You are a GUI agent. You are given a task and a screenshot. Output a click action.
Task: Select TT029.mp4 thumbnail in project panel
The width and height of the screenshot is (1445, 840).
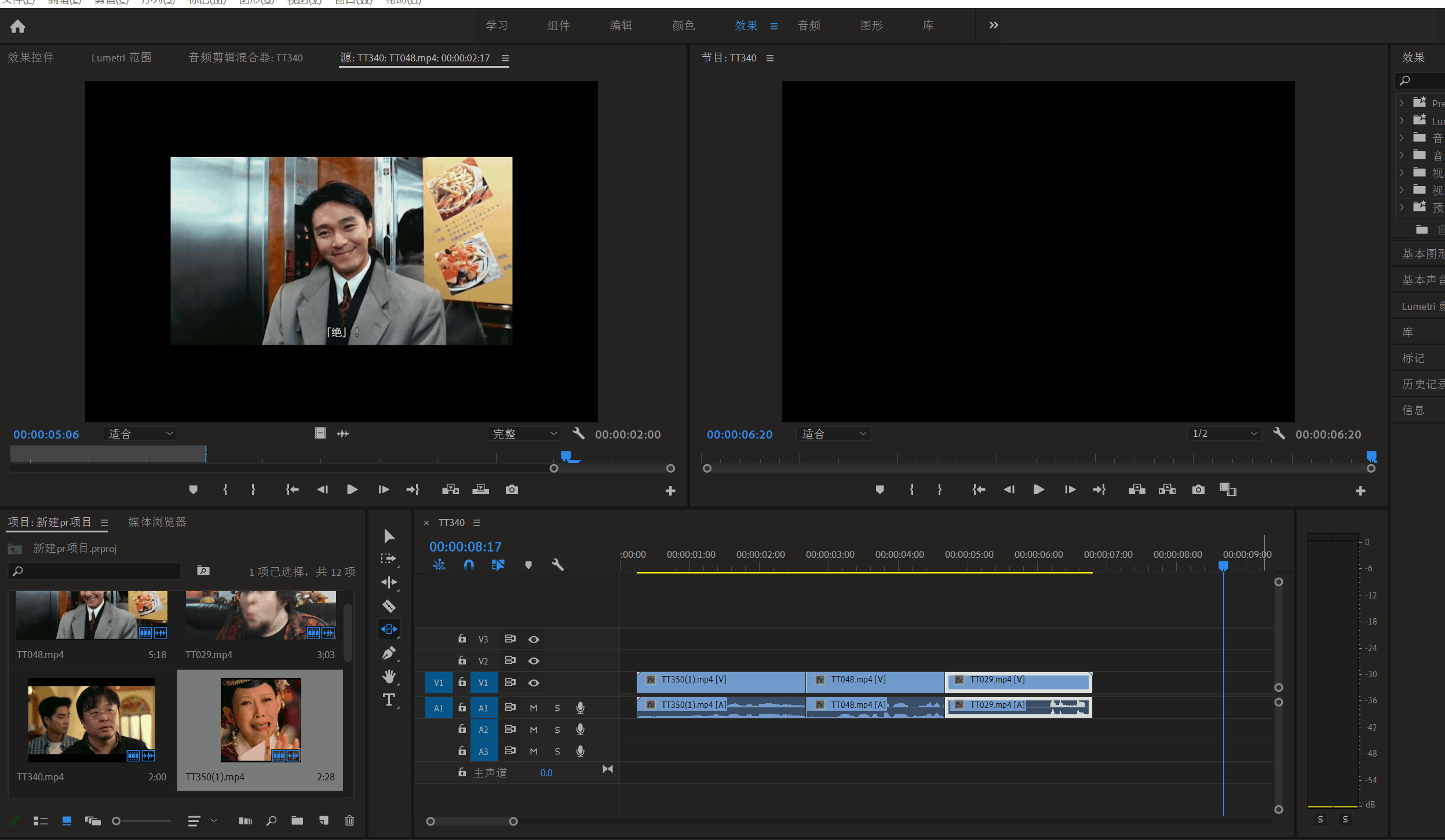point(261,615)
